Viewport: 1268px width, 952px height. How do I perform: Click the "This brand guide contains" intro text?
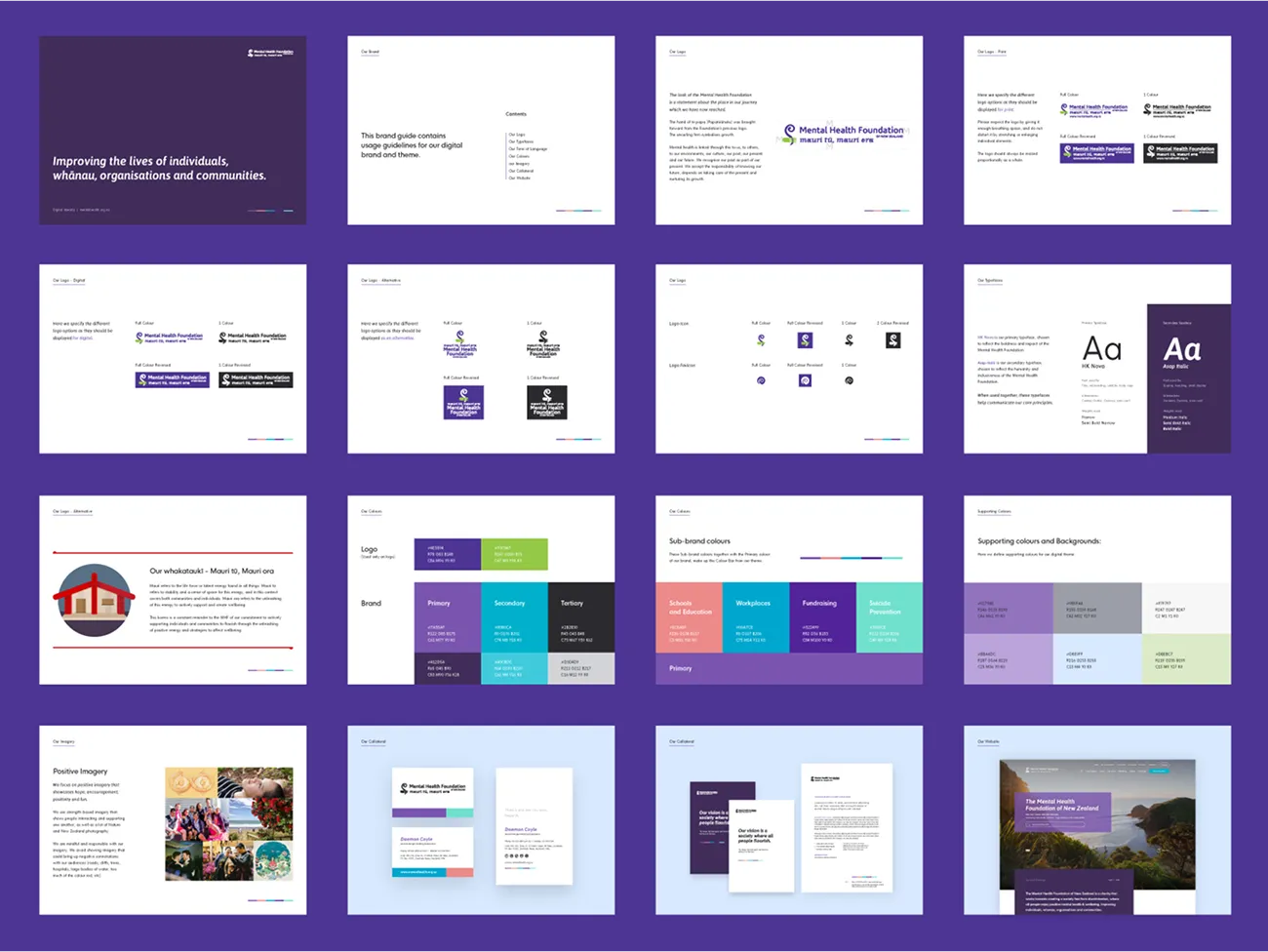click(412, 145)
